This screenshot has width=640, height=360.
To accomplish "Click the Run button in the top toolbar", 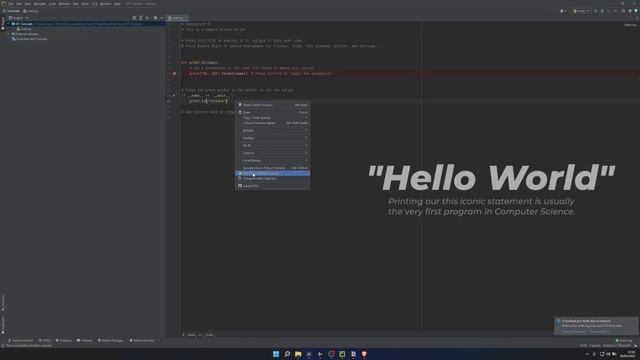I will pyautogui.click(x=596, y=11).
